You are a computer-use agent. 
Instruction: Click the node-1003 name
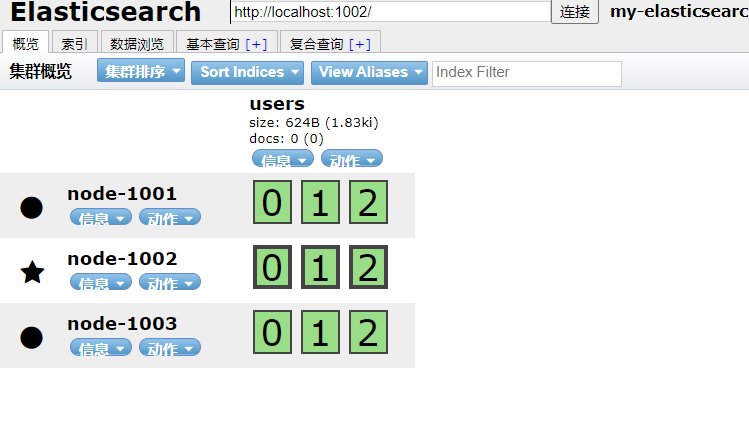[x=122, y=323]
